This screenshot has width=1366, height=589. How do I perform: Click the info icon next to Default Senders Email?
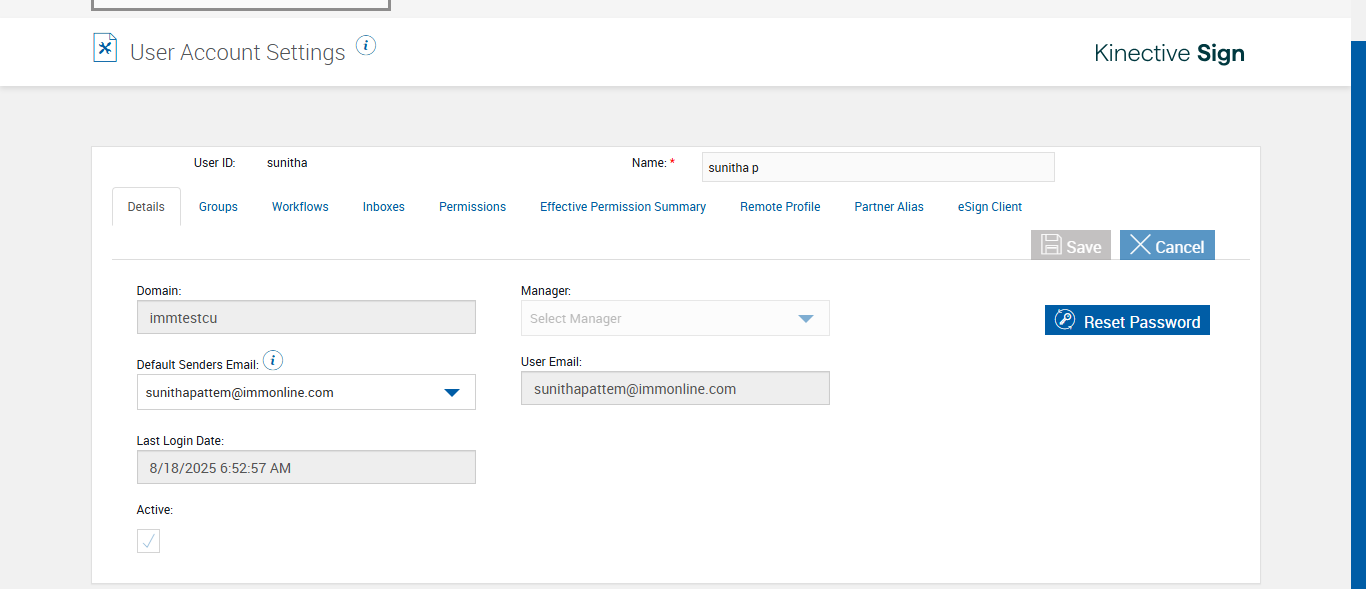click(x=274, y=361)
